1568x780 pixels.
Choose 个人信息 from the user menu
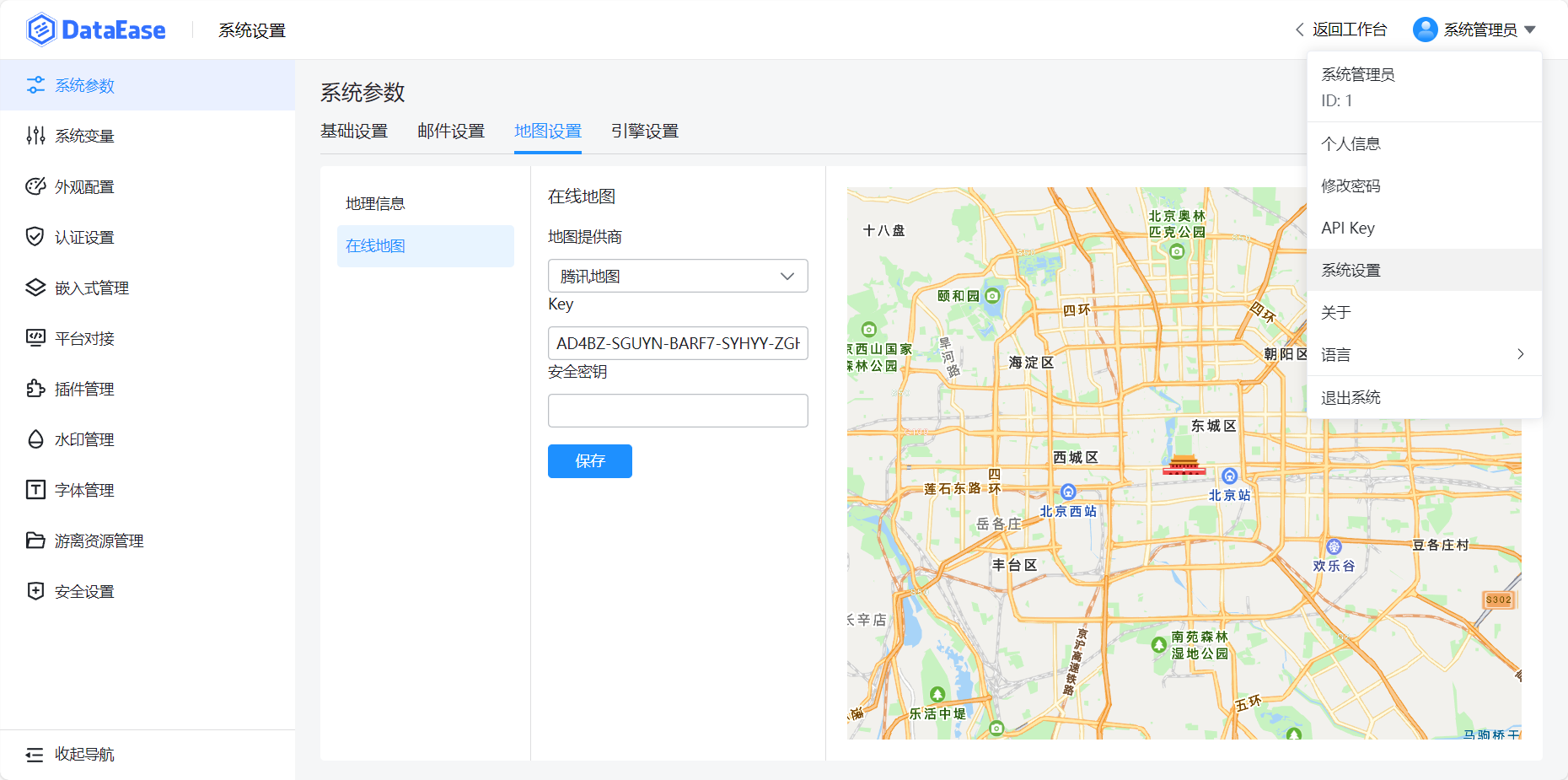point(1425,143)
